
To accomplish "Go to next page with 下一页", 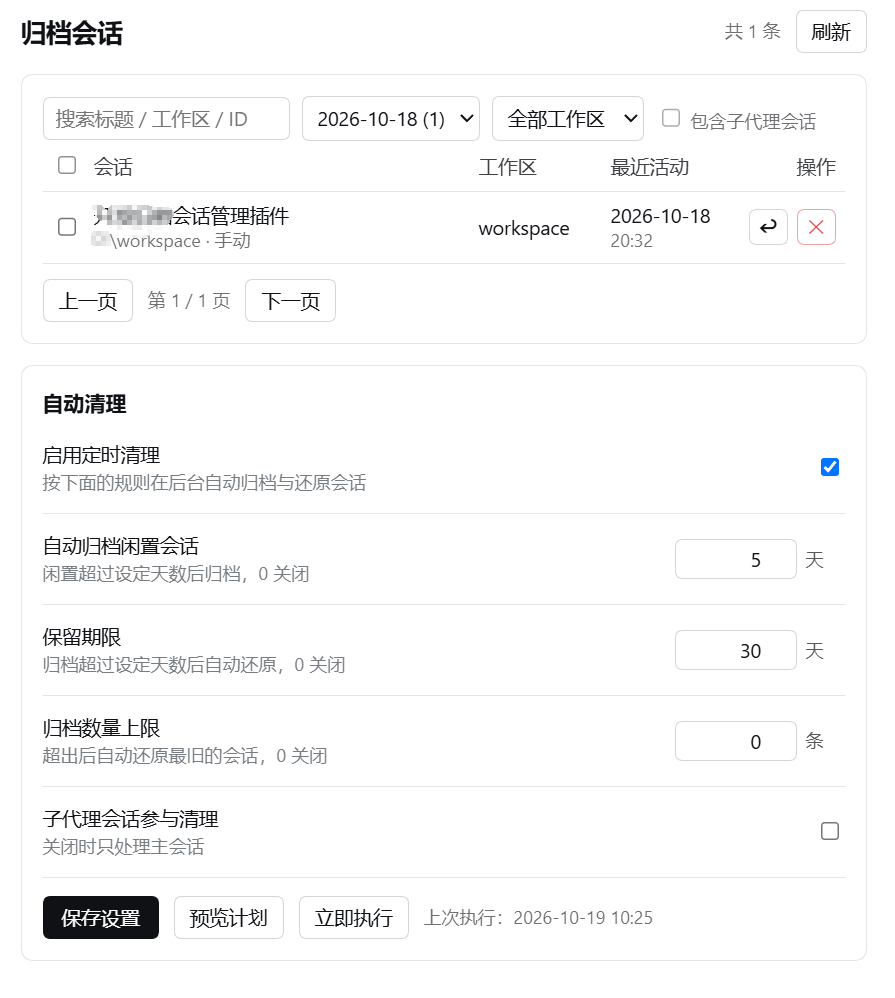I will (290, 300).
